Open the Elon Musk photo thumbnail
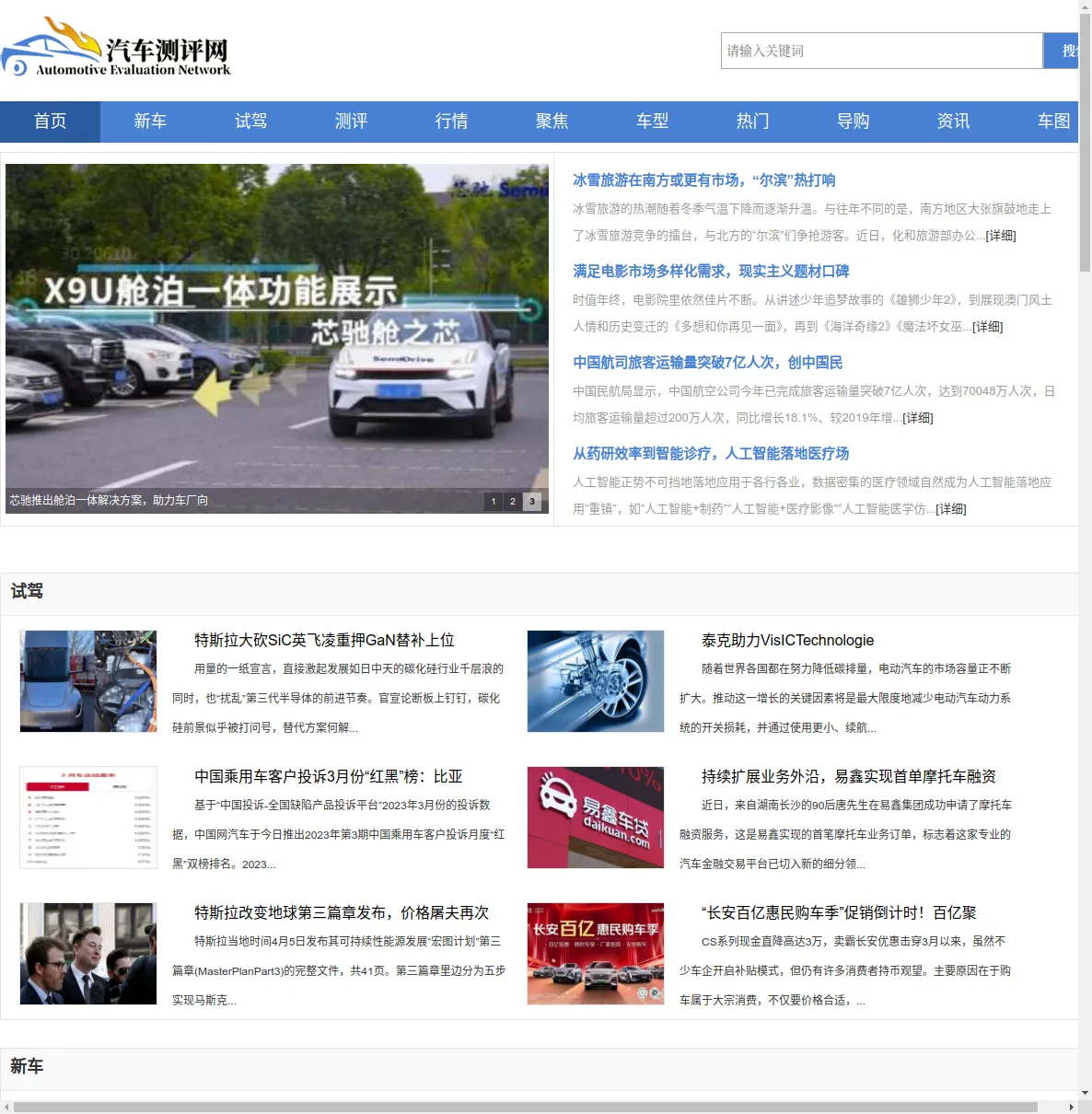Image resolution: width=1092 pixels, height=1114 pixels. [88, 954]
